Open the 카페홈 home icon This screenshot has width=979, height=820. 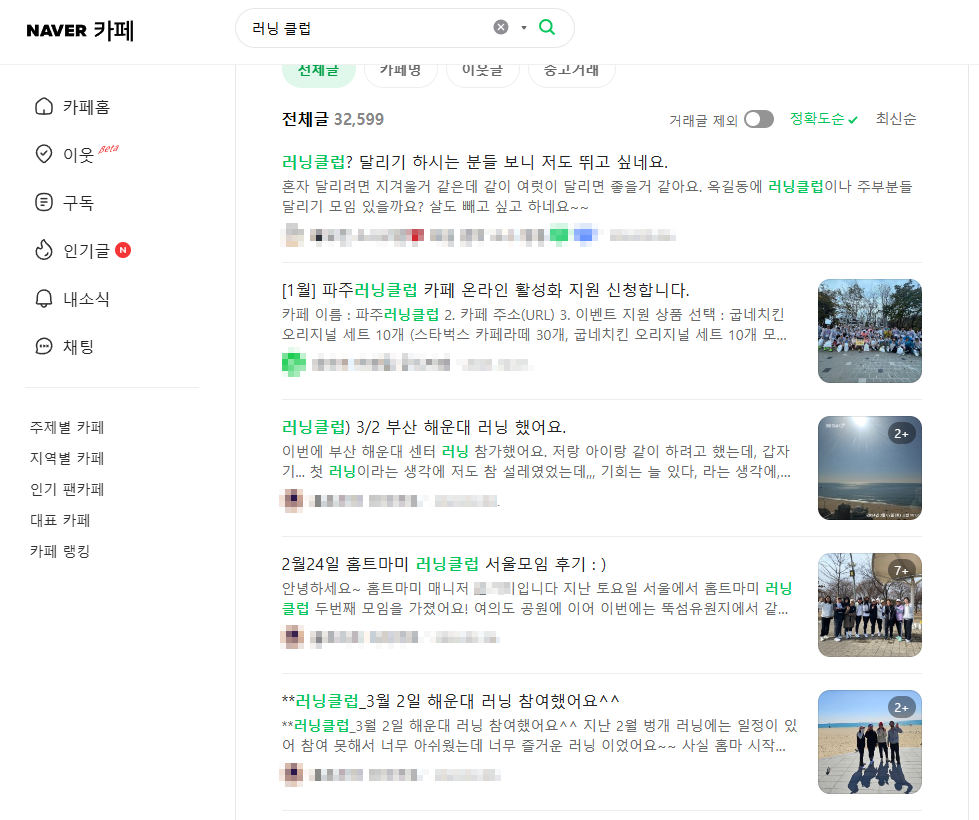pos(44,107)
